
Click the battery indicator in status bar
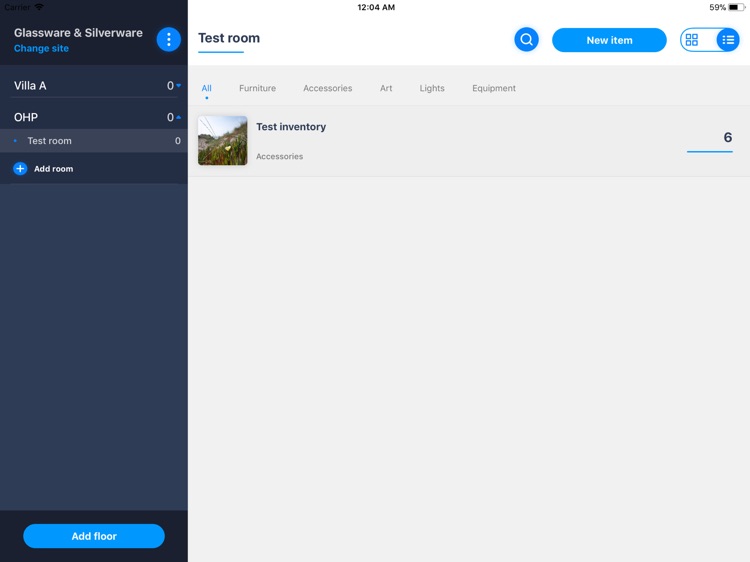click(x=736, y=7)
